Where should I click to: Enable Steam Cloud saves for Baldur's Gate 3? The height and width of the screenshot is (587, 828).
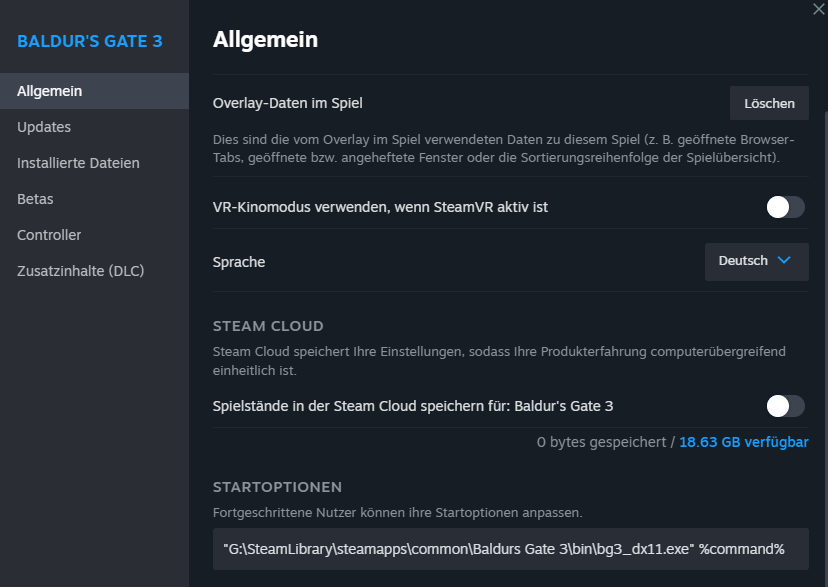pos(785,405)
